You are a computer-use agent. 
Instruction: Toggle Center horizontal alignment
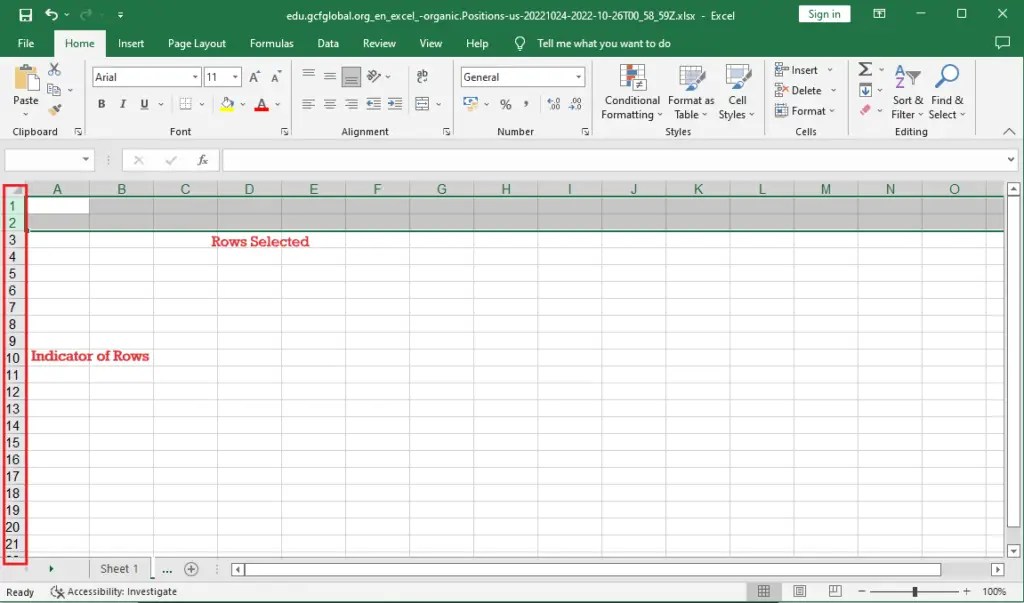coord(330,104)
